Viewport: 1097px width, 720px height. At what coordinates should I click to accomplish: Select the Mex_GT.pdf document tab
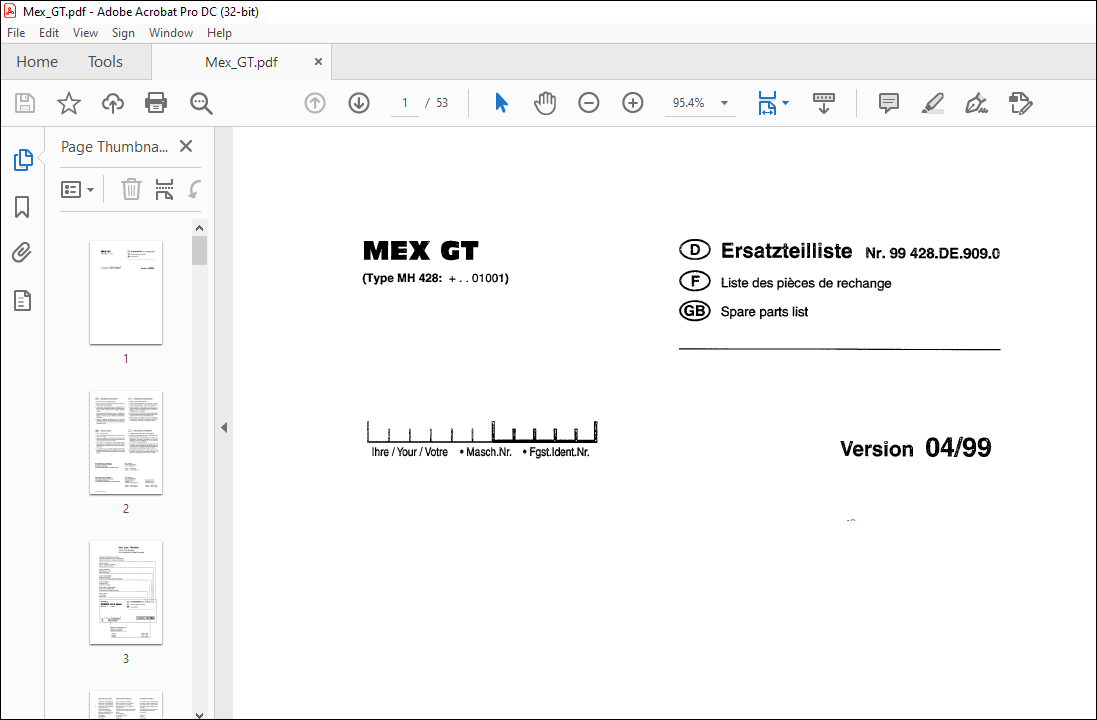click(241, 62)
